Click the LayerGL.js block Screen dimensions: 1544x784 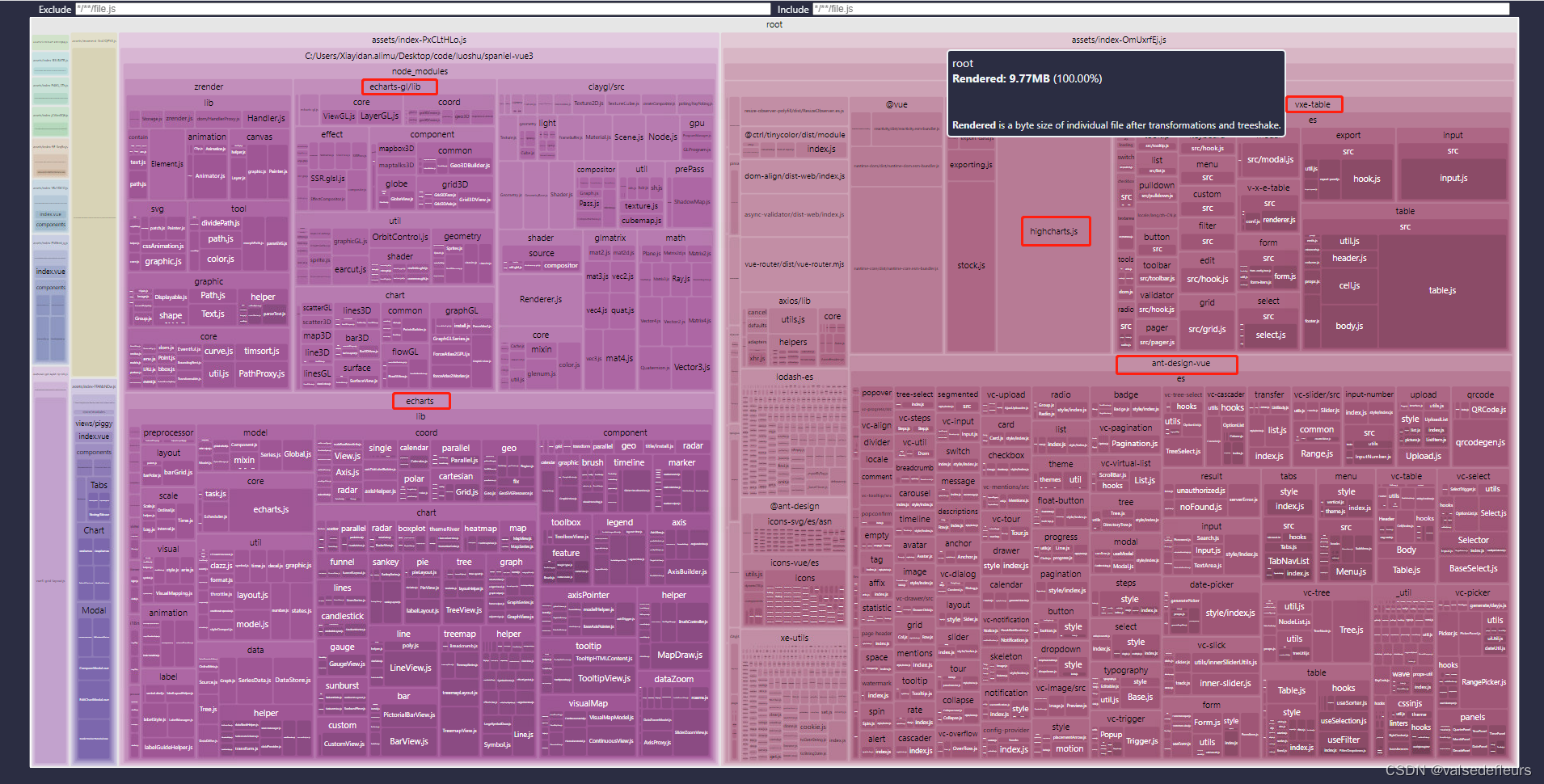(379, 116)
